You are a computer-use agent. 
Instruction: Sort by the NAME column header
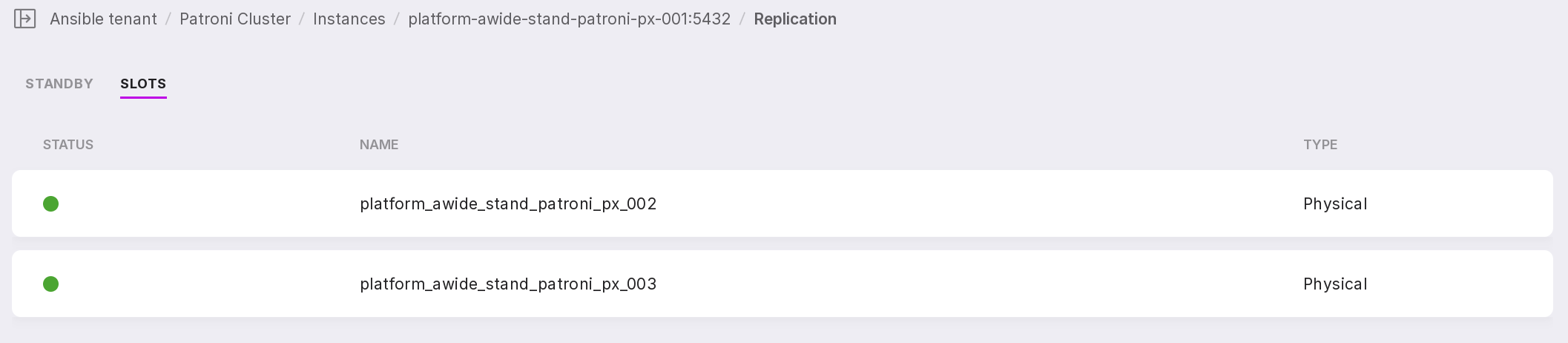379,145
